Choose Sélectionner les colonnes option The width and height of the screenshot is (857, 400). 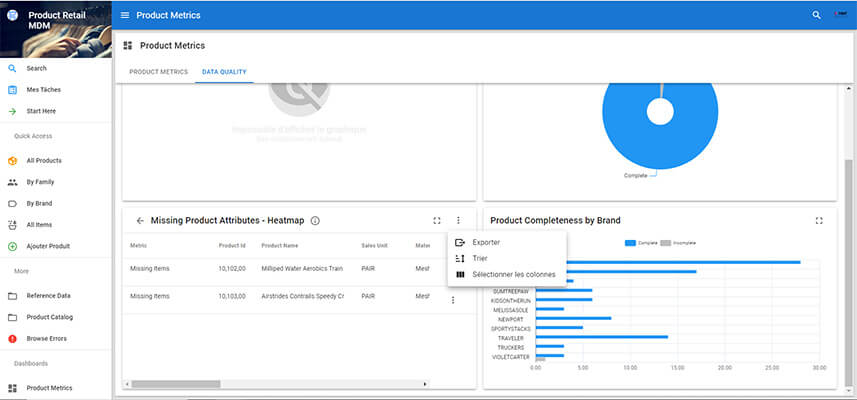tap(513, 274)
